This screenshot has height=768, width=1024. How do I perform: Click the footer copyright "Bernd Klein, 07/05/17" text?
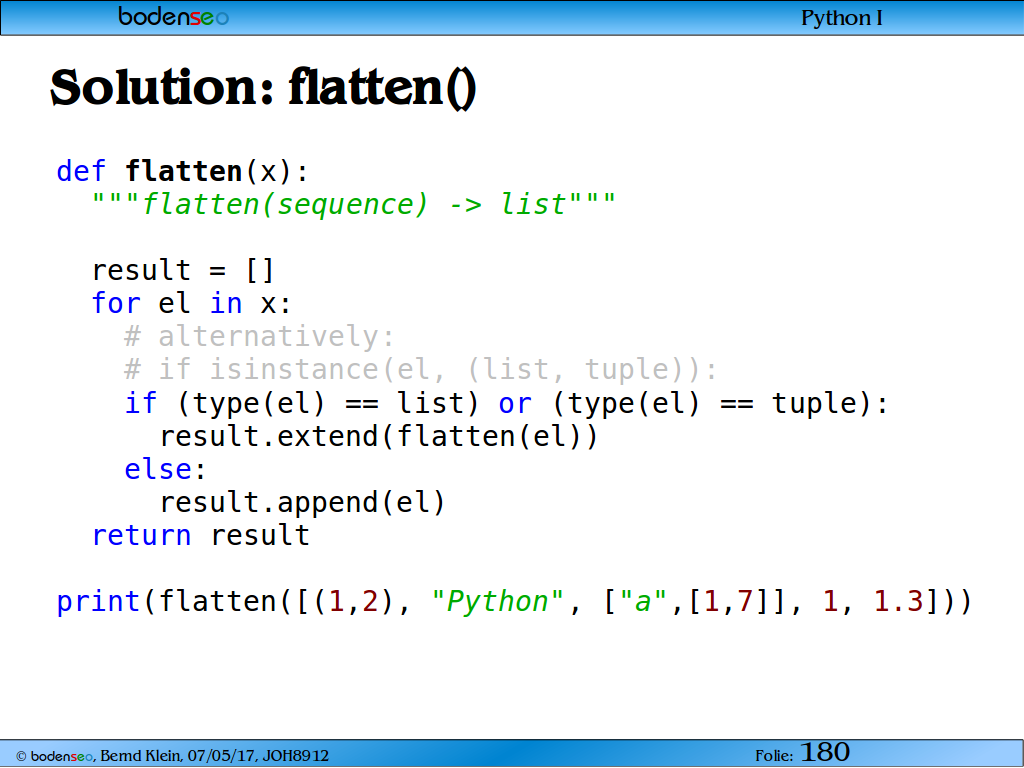click(x=180, y=756)
